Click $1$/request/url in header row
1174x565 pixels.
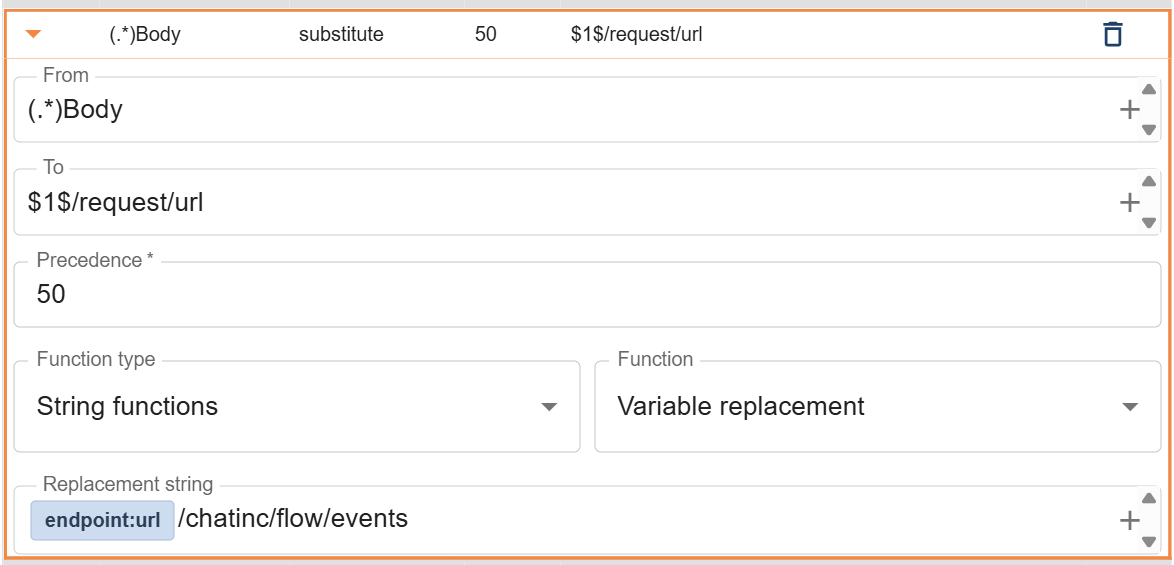[636, 35]
